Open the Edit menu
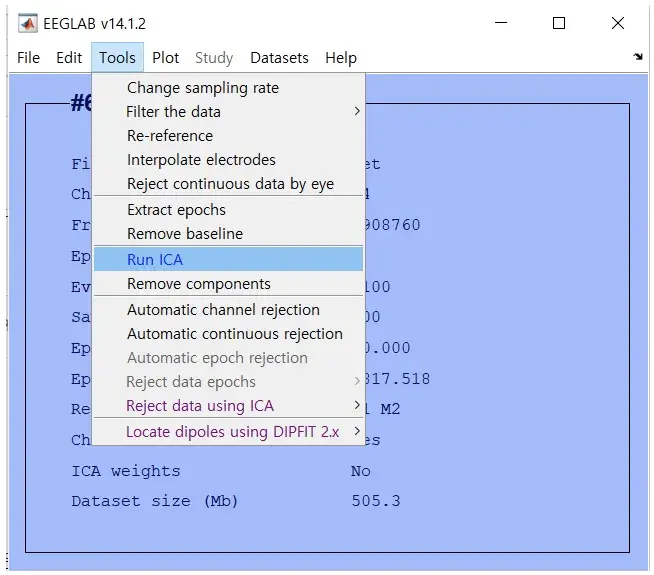The height and width of the screenshot is (575, 654). click(x=69, y=58)
